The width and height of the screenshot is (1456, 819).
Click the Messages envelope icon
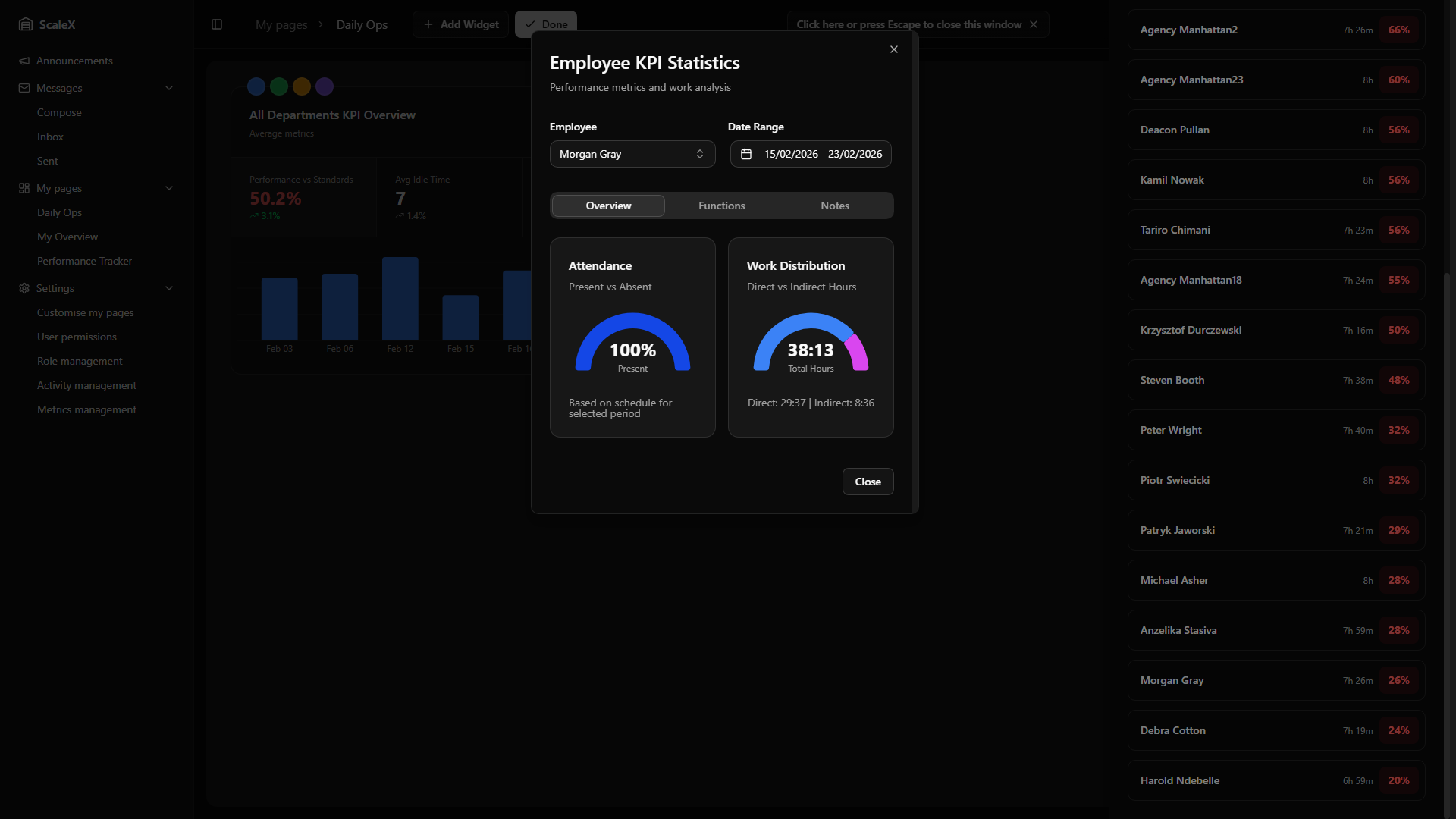click(x=24, y=88)
